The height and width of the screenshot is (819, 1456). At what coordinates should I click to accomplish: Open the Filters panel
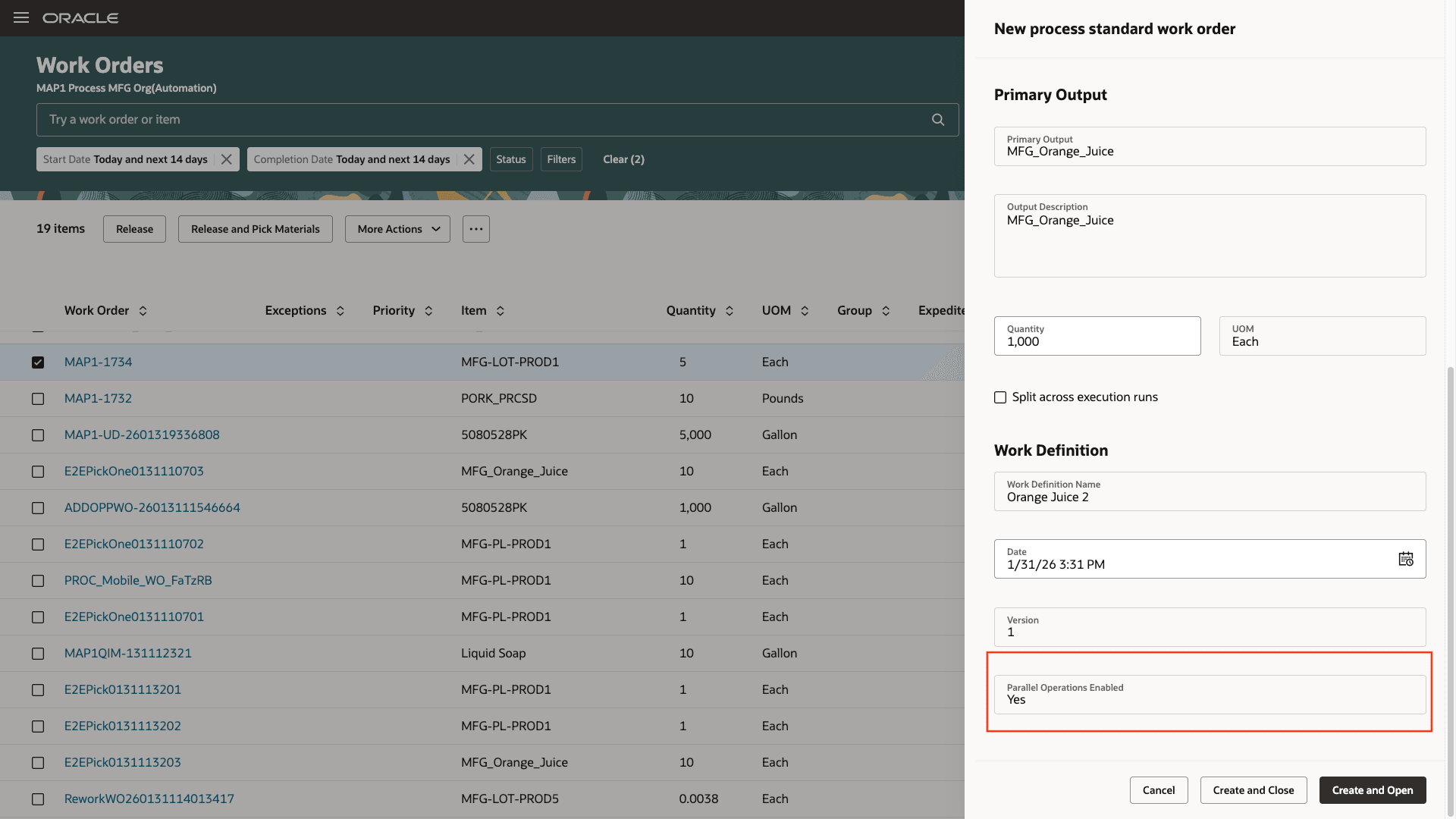[x=561, y=158]
